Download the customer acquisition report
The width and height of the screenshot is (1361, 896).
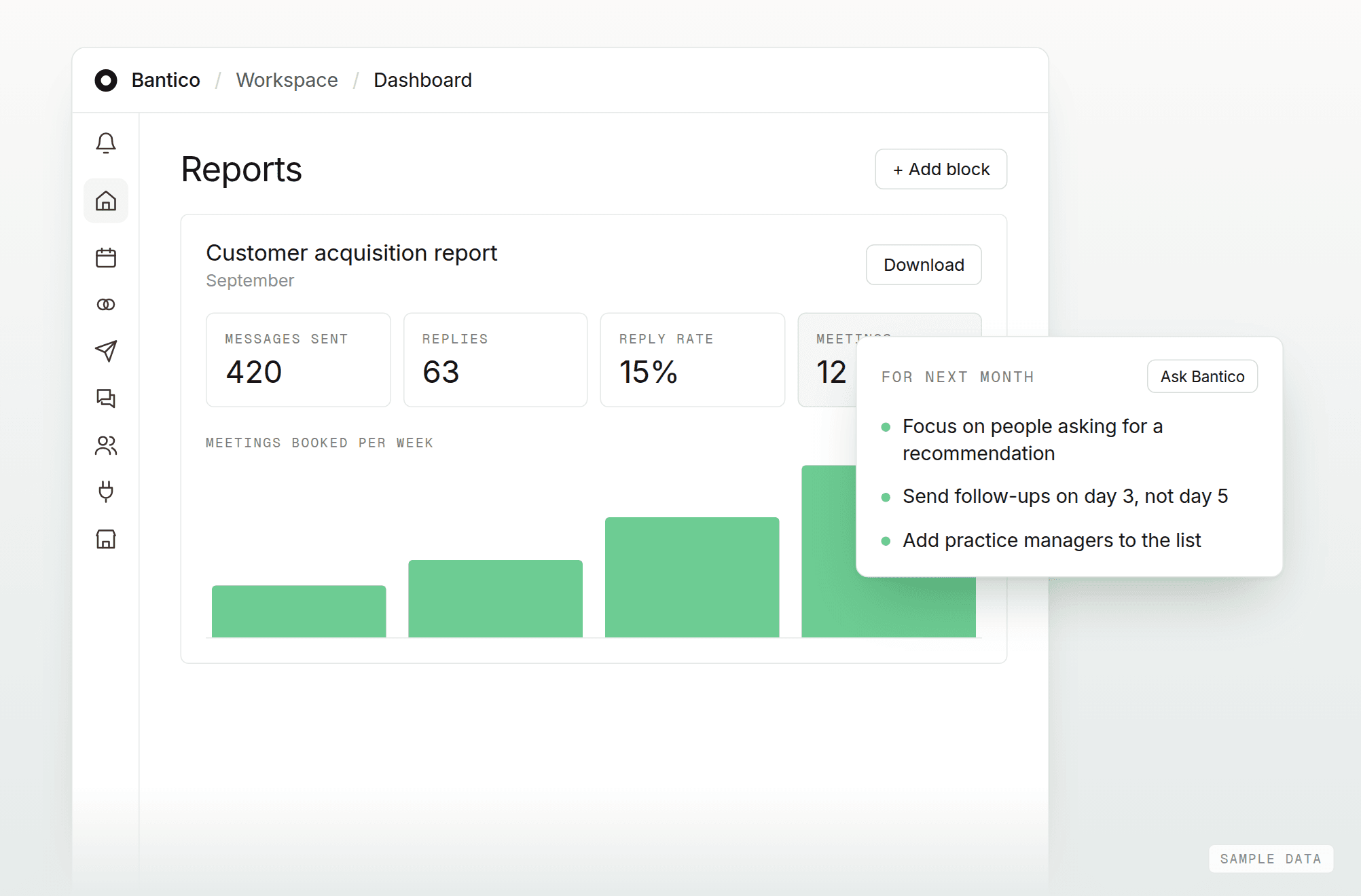coord(924,265)
